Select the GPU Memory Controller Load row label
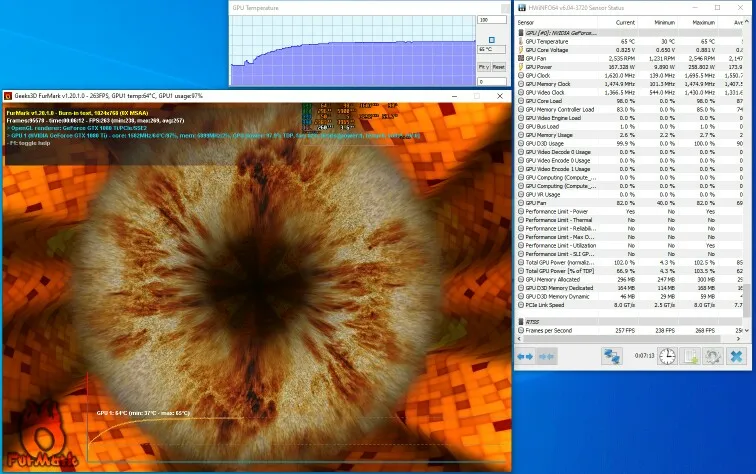 click(x=560, y=110)
